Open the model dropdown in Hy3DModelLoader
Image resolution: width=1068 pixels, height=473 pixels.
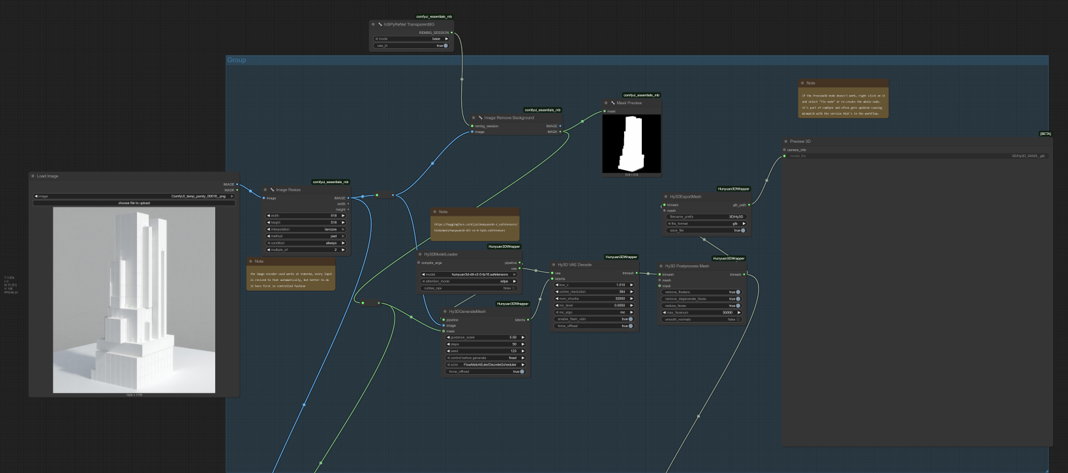[469, 274]
